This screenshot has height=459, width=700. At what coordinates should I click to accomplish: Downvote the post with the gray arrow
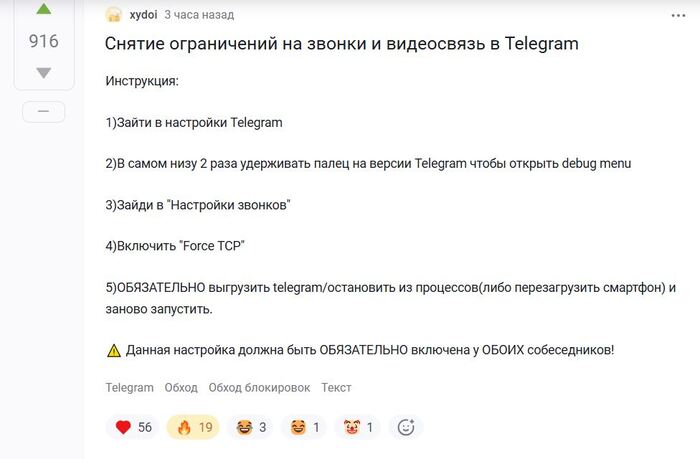click(43, 73)
